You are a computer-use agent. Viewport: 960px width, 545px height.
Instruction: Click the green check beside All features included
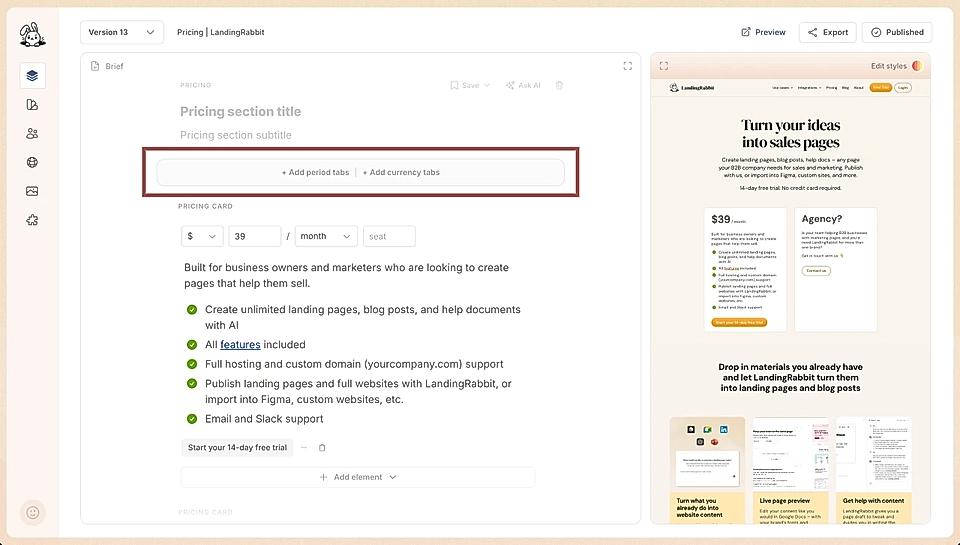point(192,345)
